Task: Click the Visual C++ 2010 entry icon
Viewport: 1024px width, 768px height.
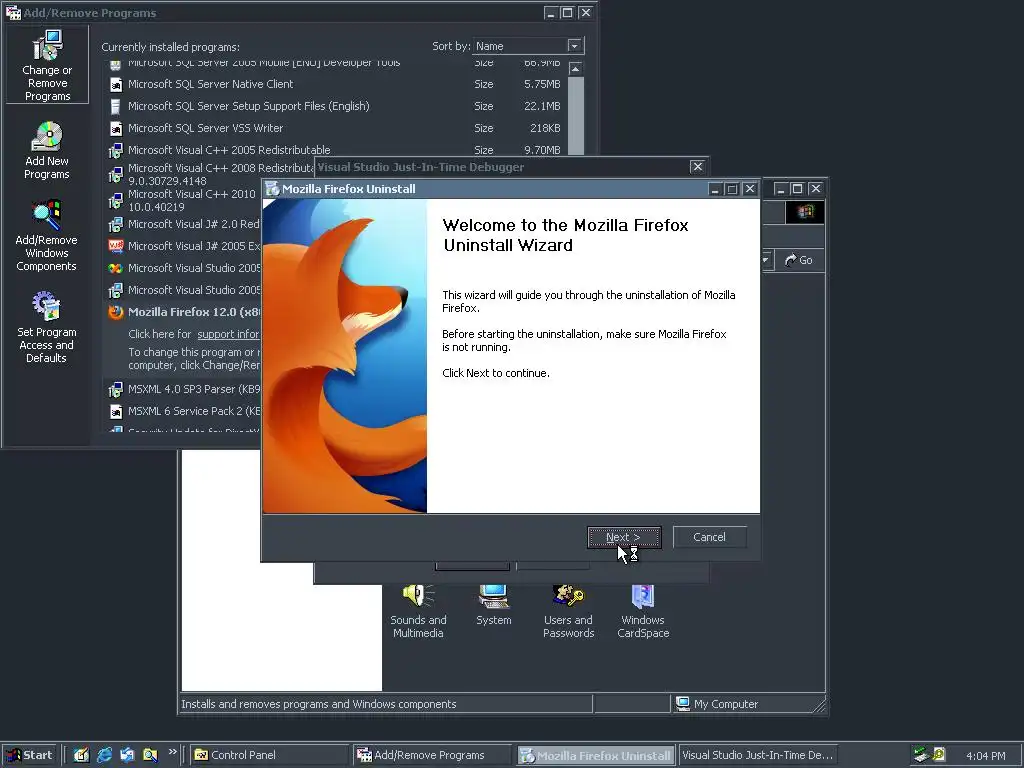Action: click(x=116, y=200)
